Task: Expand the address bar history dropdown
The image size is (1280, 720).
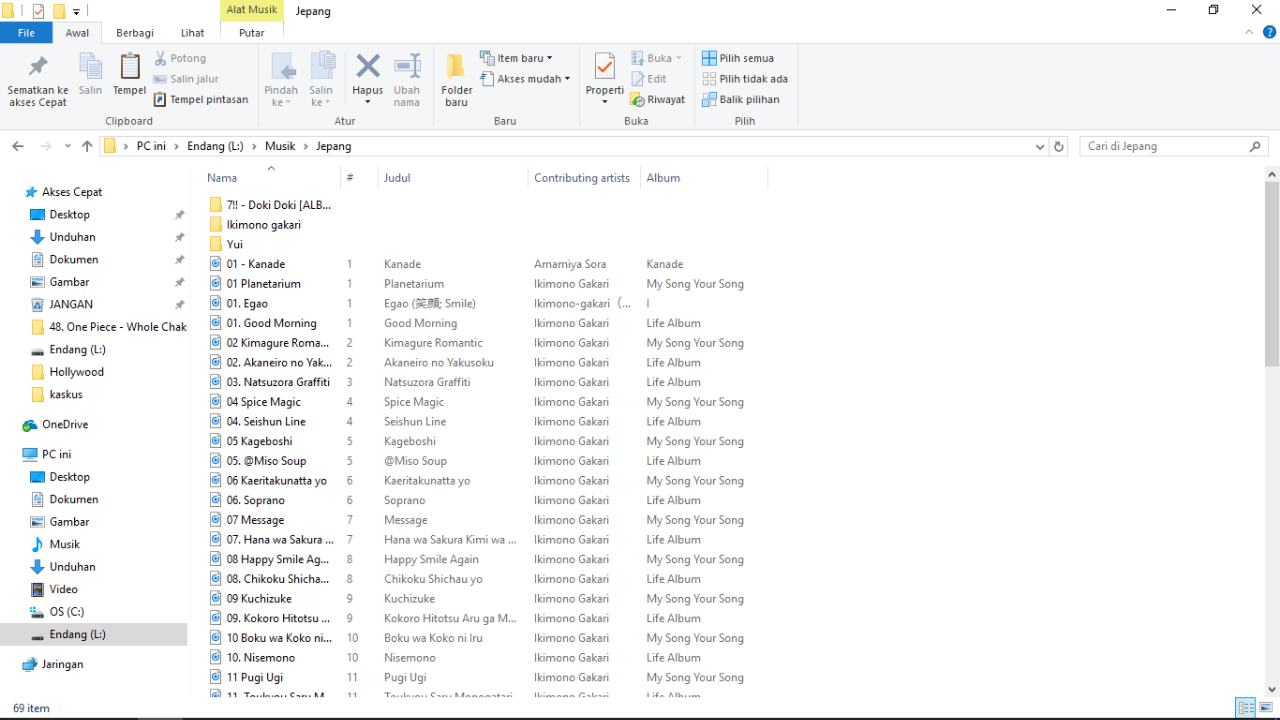Action: pyautogui.click(x=1040, y=146)
